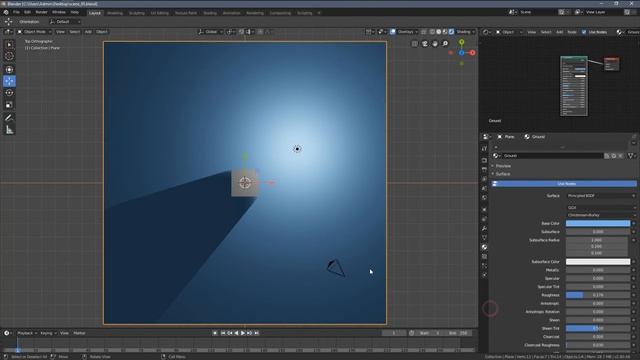
Task: Click the green Y axis gizmo ball
Action: [x=462, y=42]
